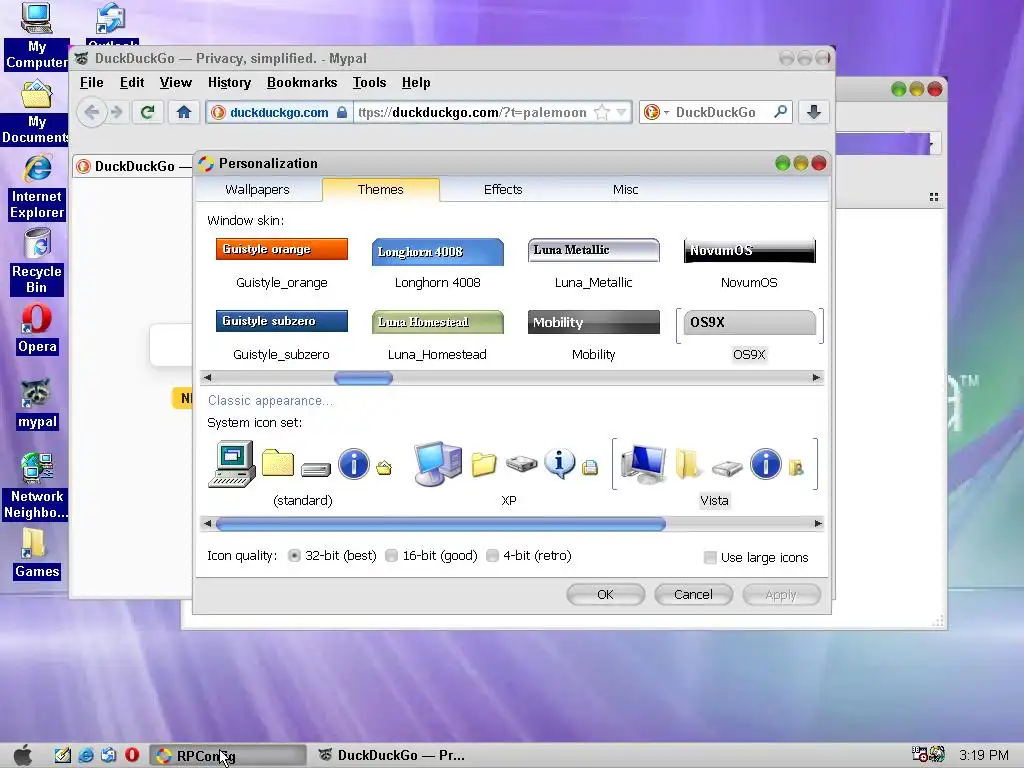This screenshot has width=1024, height=768.
Task: Select the Guistyle_orange window skin
Action: click(x=281, y=264)
